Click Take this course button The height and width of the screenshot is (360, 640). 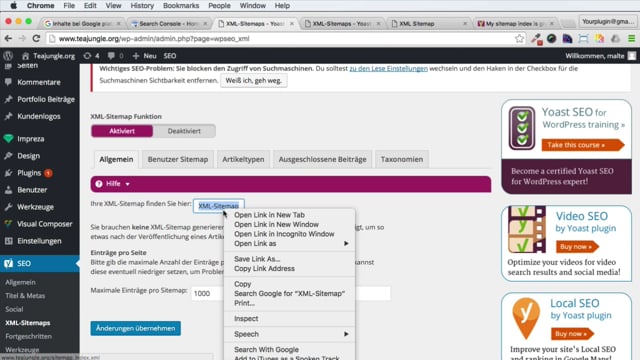[x=583, y=145]
